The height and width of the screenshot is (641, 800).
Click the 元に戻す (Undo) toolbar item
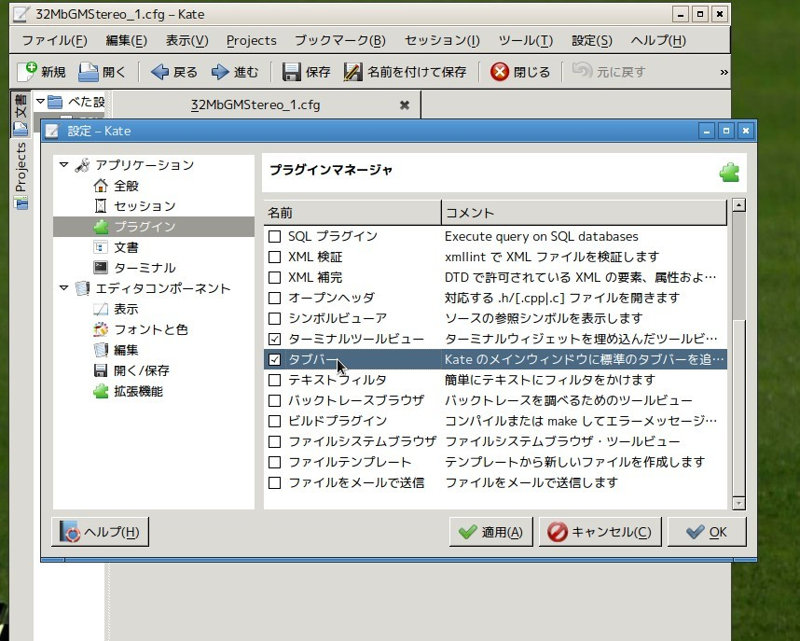(x=608, y=72)
